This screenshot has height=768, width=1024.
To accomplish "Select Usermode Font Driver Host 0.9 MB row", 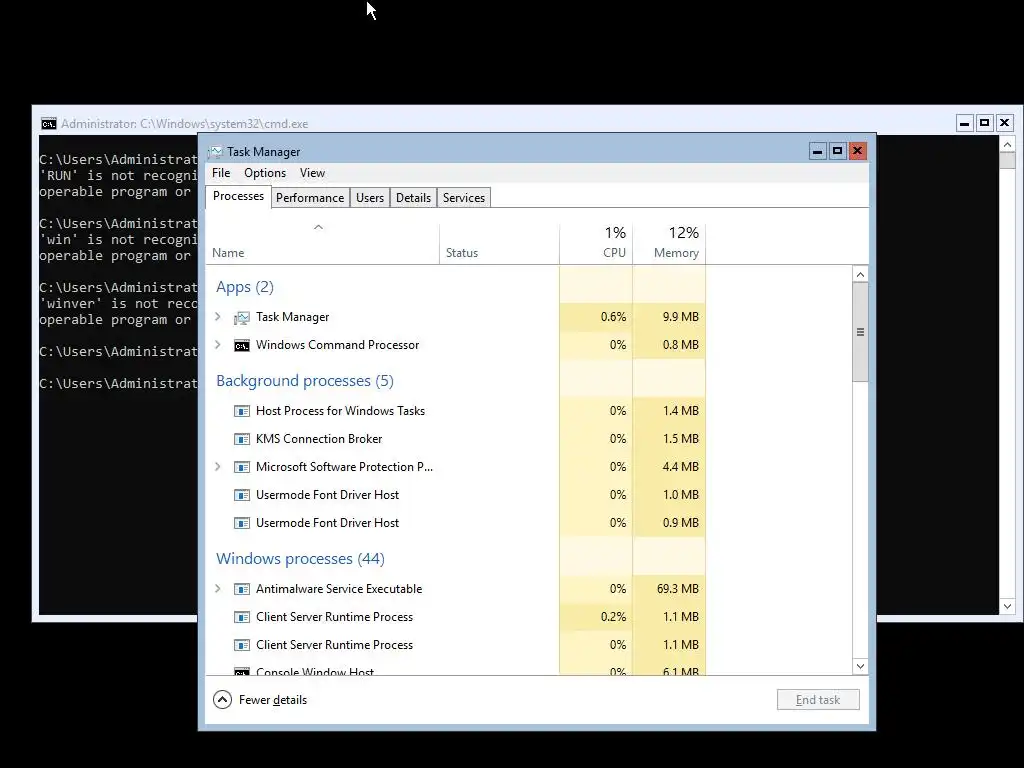I will (456, 523).
